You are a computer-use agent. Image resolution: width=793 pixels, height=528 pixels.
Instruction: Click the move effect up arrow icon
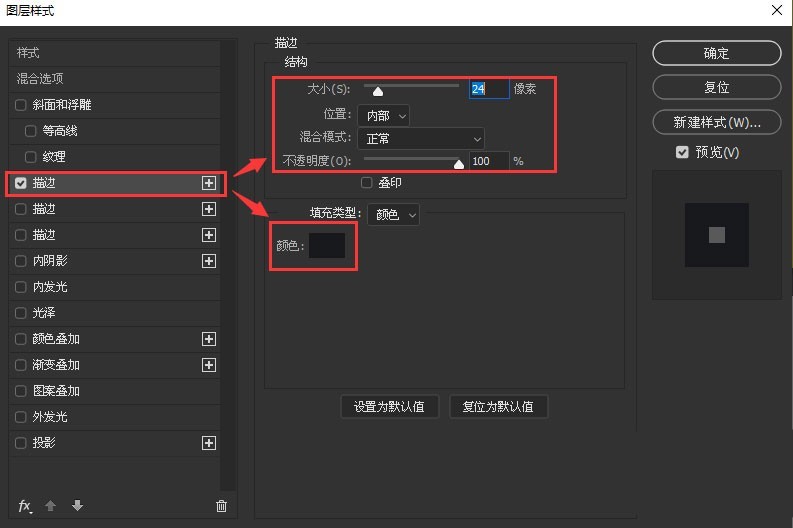click(51, 505)
